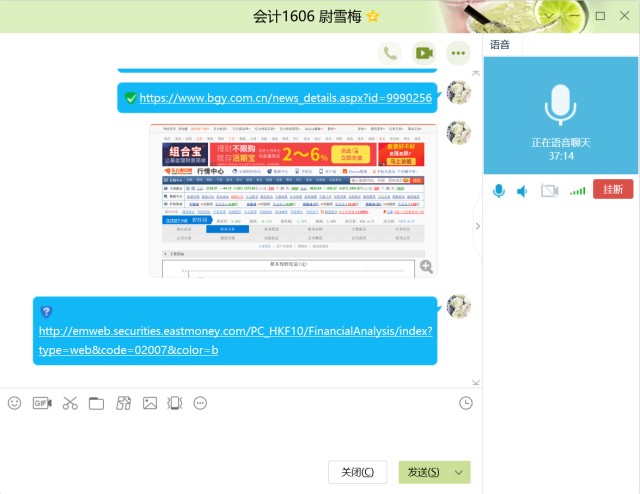This screenshot has width=640, height=494.
Task: Click the voice chat timer 37:14
Action: pyautogui.click(x=561, y=156)
